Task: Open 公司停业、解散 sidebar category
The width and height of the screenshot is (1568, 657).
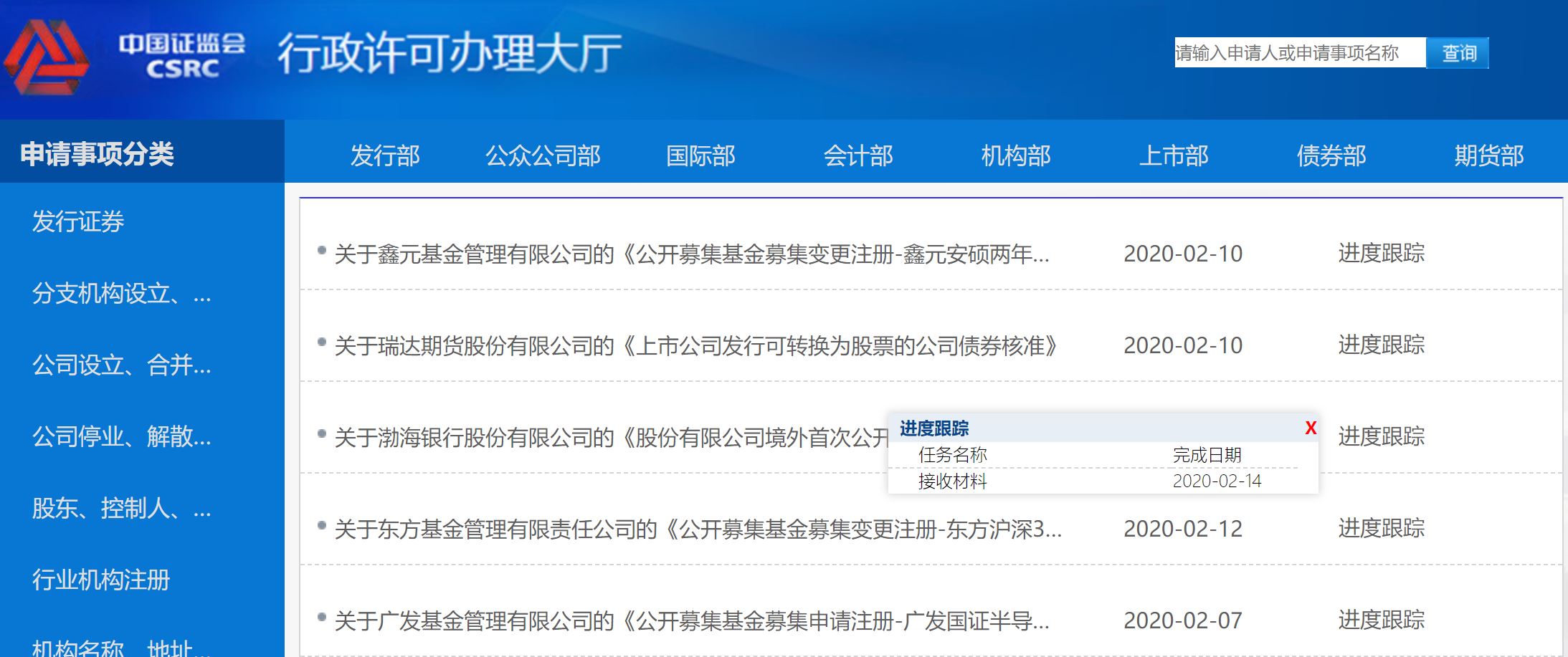Action: pos(121,436)
